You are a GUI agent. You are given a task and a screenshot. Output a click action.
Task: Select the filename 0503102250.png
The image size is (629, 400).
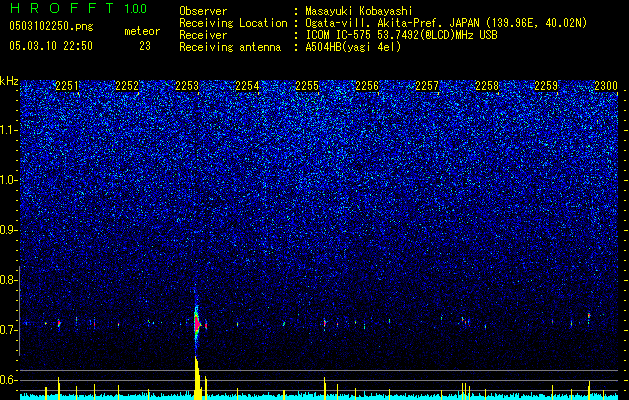[51, 27]
